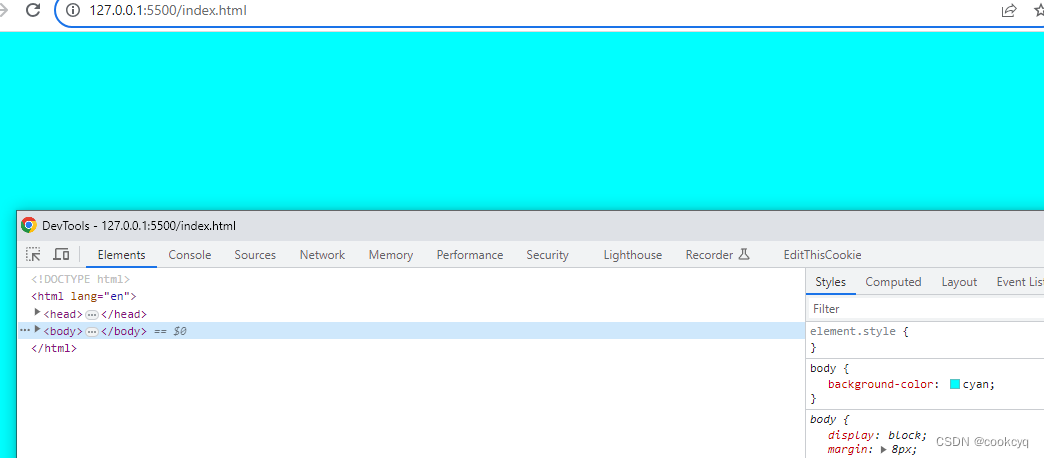
Task: Activate the inspect element picker icon
Action: coord(33,254)
